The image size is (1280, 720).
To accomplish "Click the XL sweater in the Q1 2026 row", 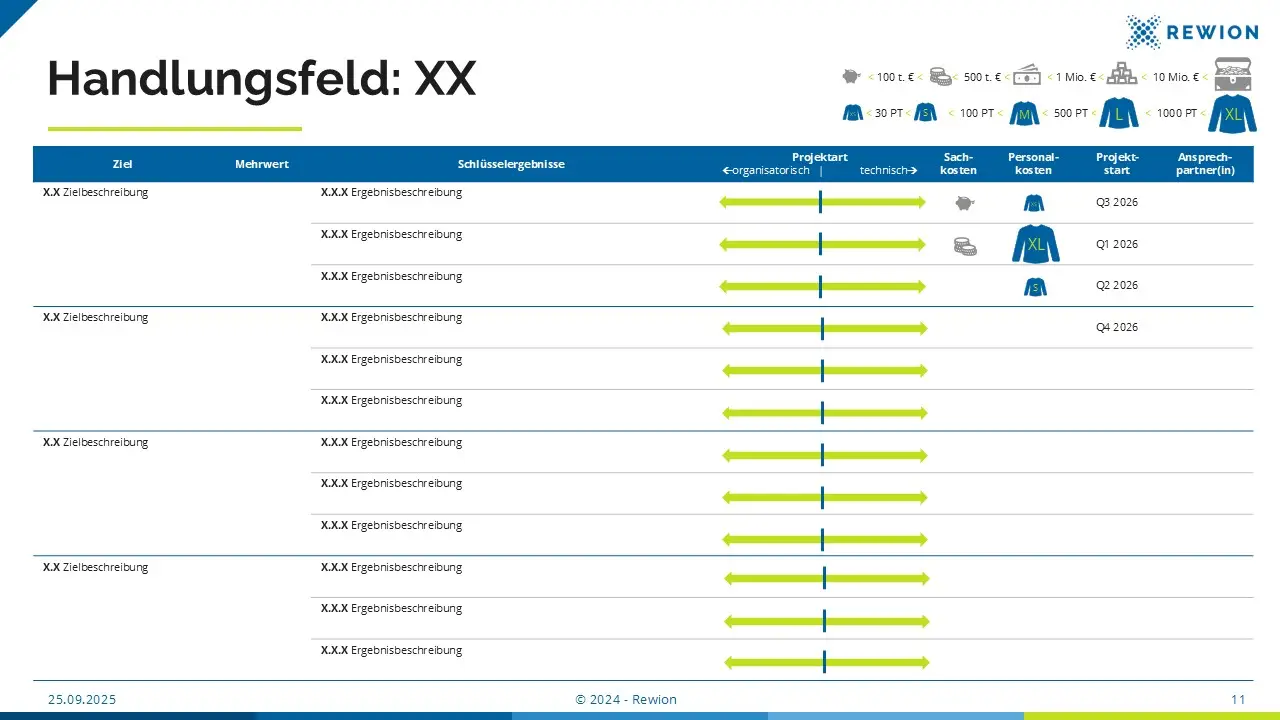I will (x=1035, y=244).
